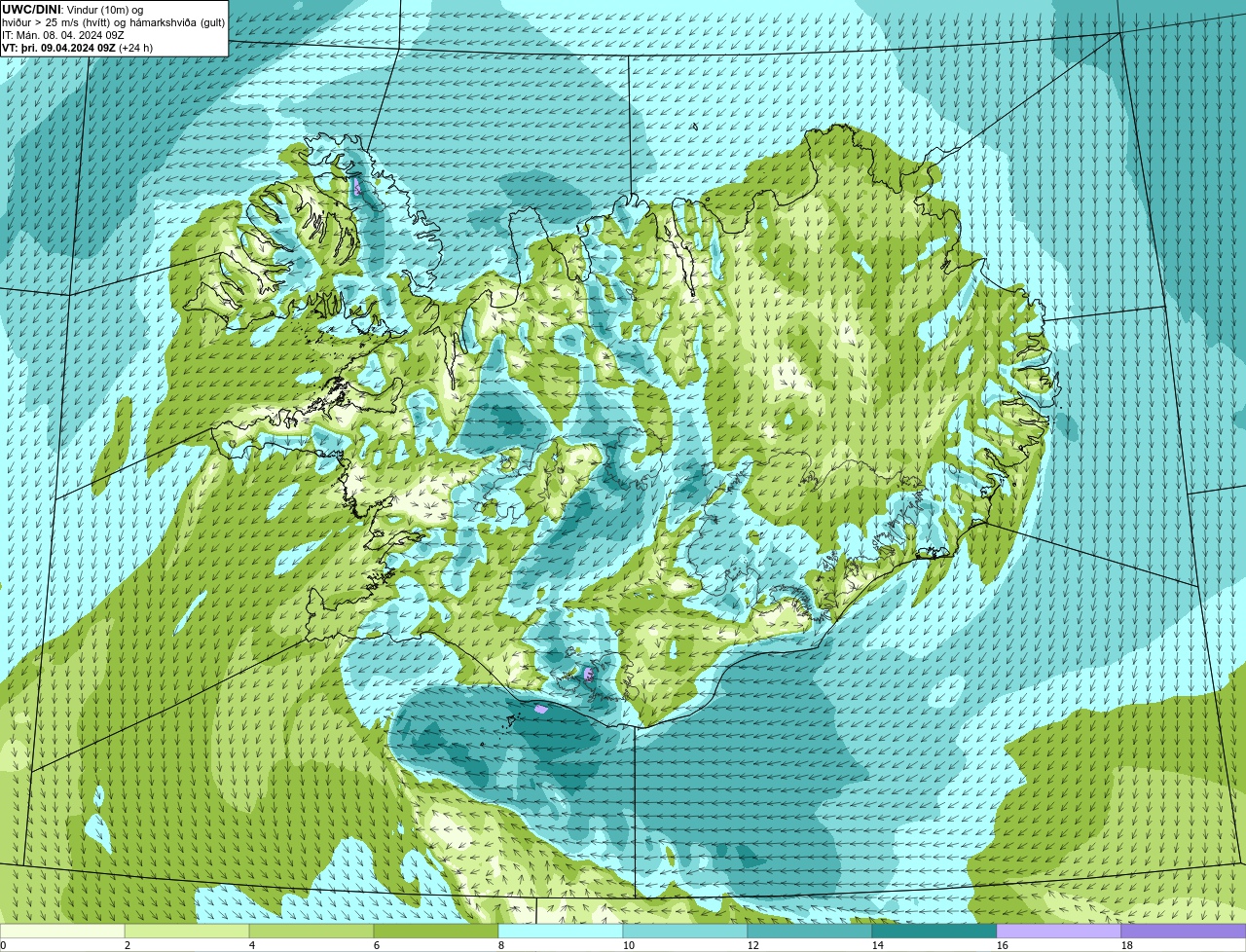Click the light yellow-green 2–4 m/s legend swatch

[x=187, y=931]
